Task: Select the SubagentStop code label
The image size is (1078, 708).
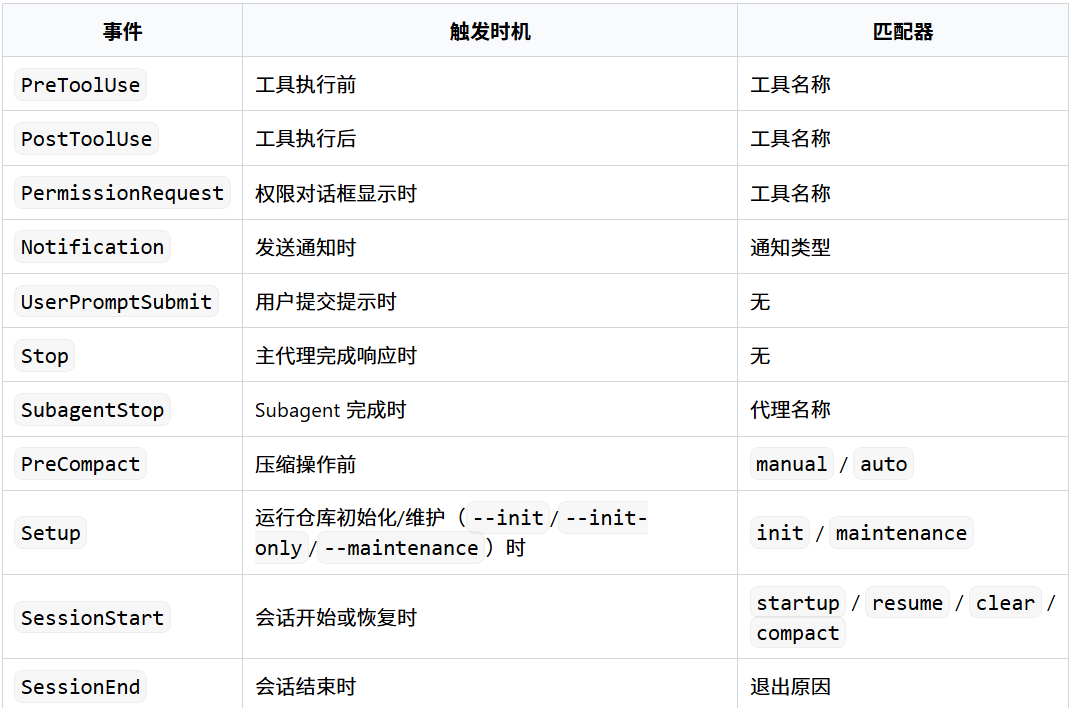Action: pos(92,410)
